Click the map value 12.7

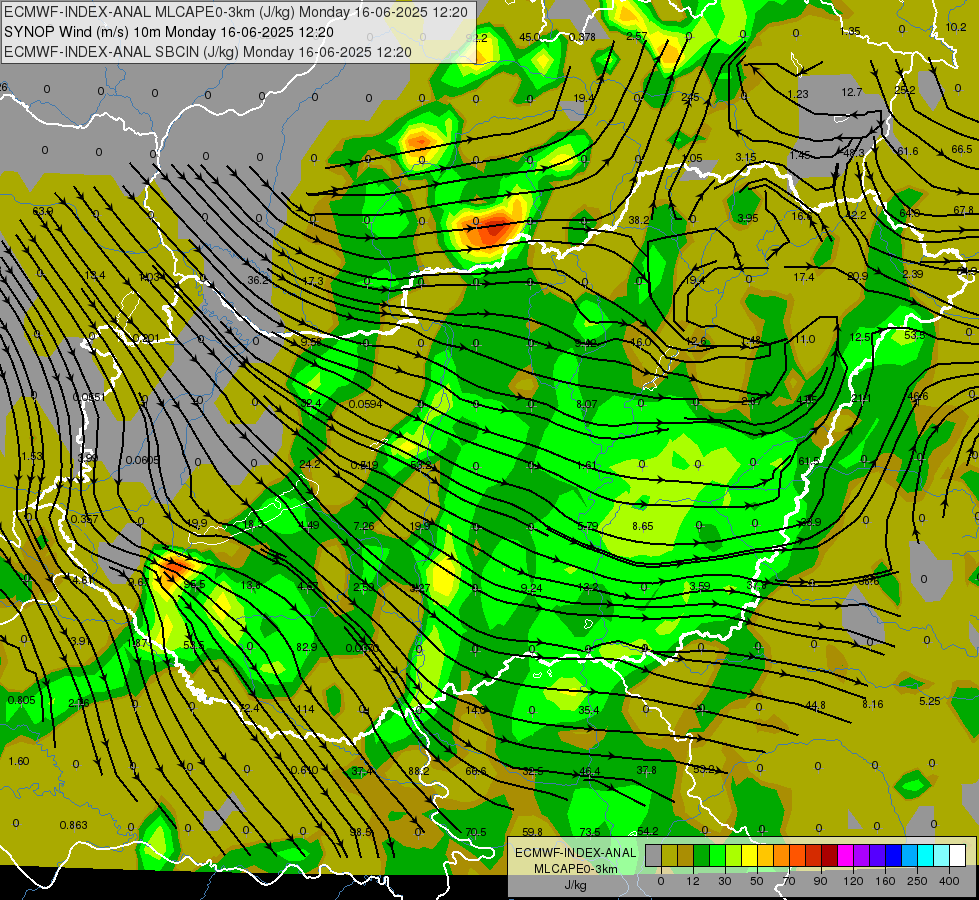point(852,92)
